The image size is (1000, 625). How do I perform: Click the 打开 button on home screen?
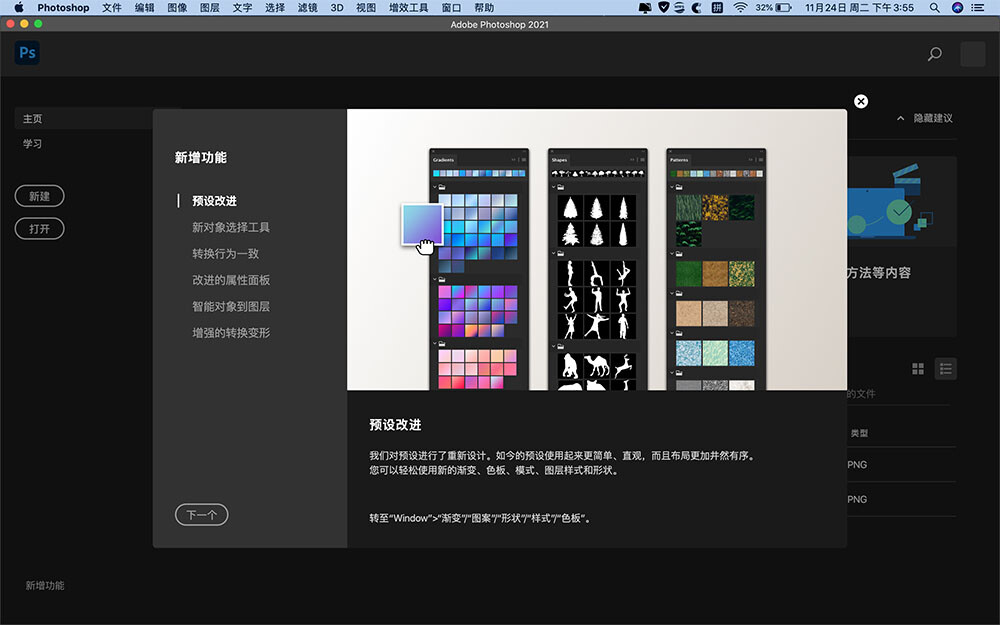pyautogui.click(x=40, y=228)
